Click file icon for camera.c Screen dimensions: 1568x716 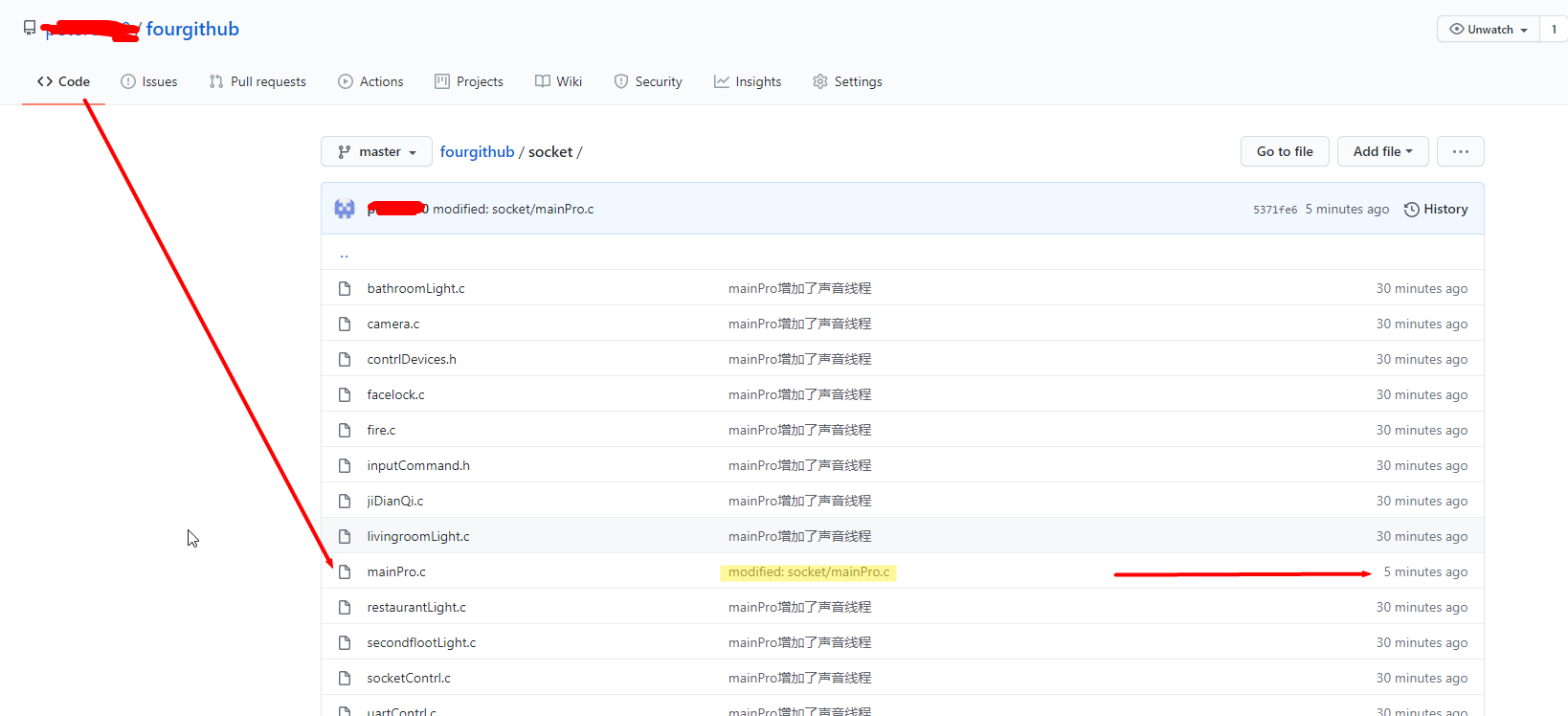(345, 324)
